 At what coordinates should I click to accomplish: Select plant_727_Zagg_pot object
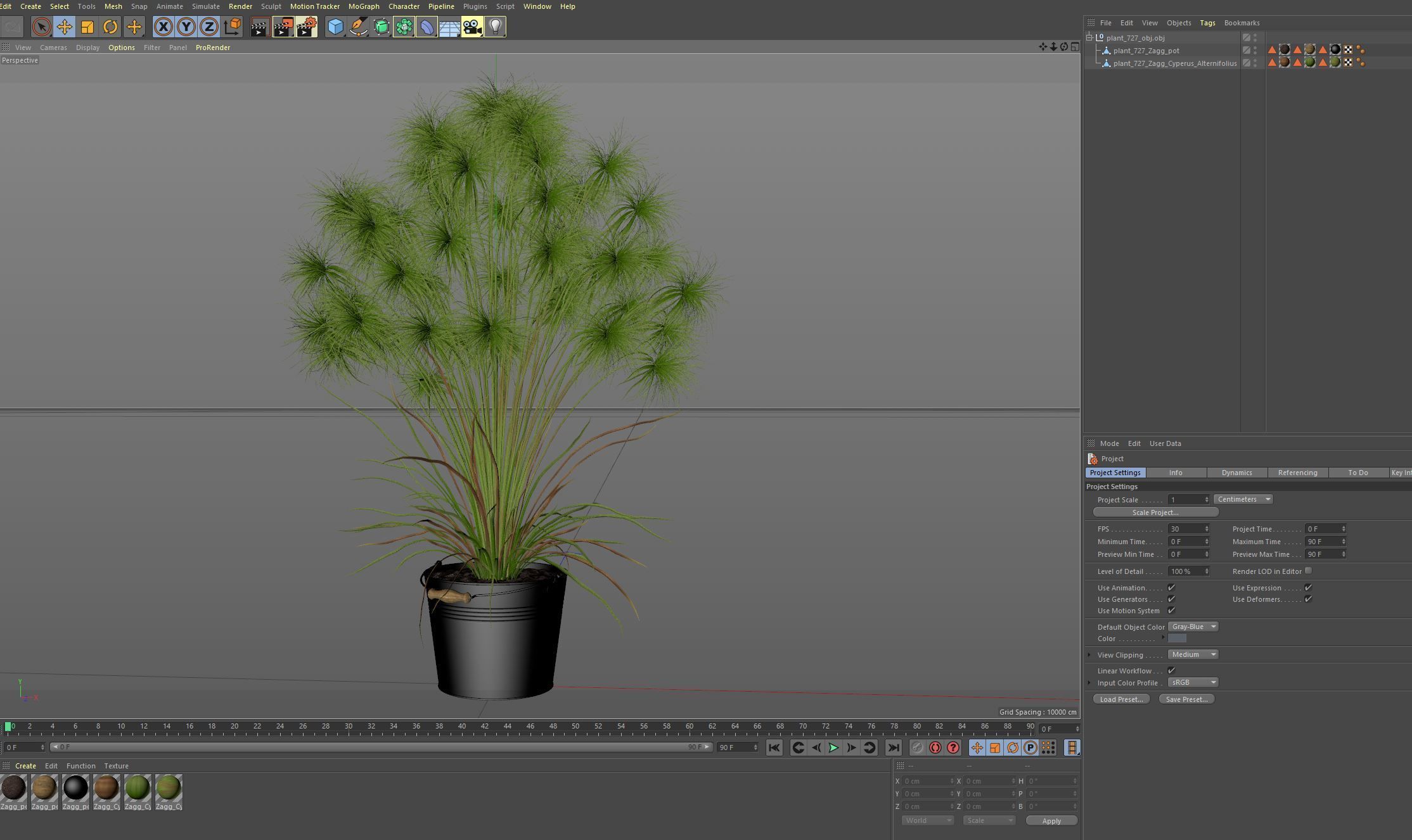coord(1146,51)
